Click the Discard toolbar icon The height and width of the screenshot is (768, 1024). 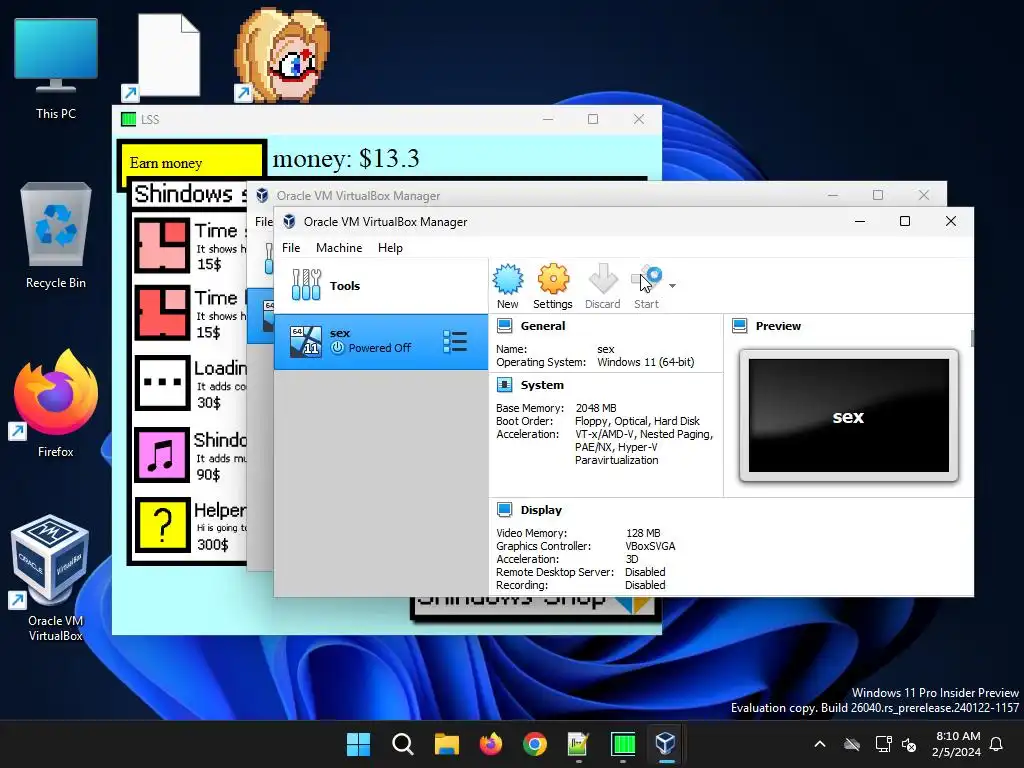coord(602,287)
